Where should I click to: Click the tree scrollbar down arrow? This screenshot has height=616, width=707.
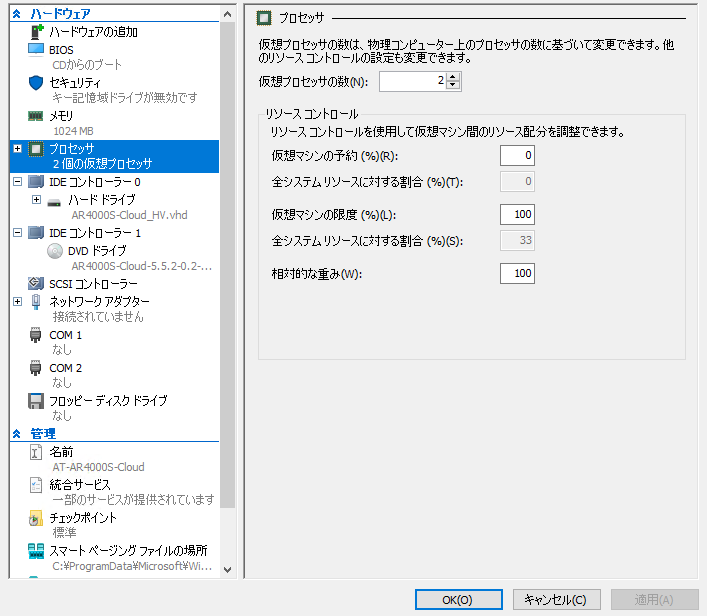pyautogui.click(x=228, y=570)
